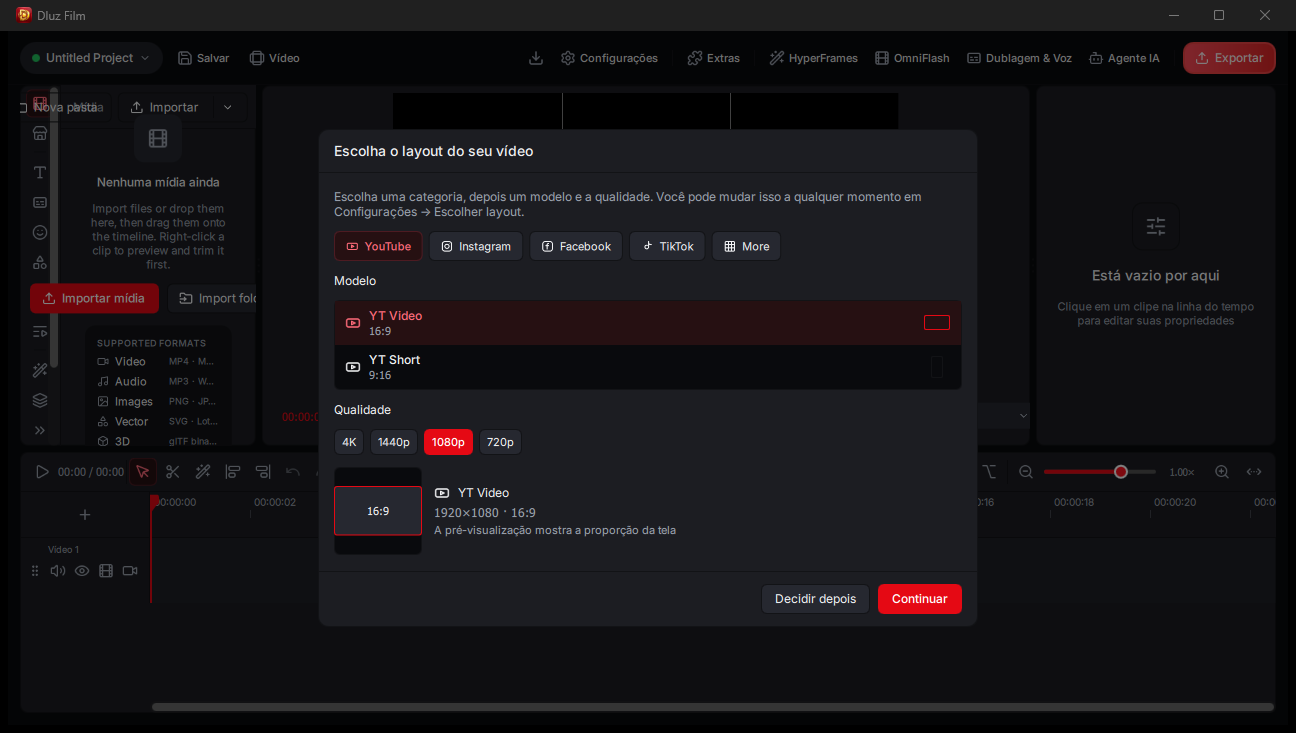Viewport: 1296px width, 733px height.
Task: Open the Text tool in left sidebar
Action: [40, 173]
